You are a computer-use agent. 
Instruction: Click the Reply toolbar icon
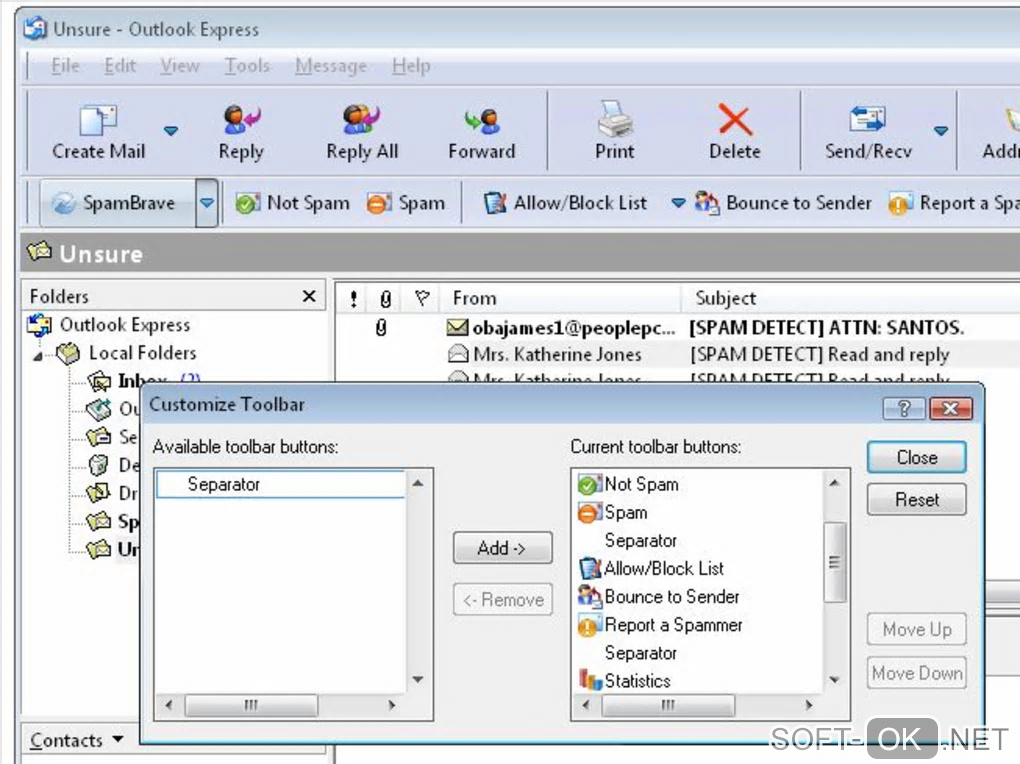241,120
